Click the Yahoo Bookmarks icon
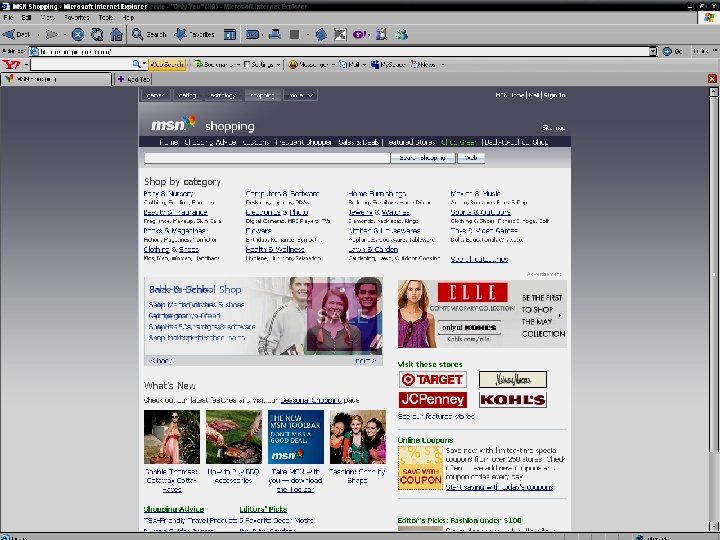 [x=199, y=64]
